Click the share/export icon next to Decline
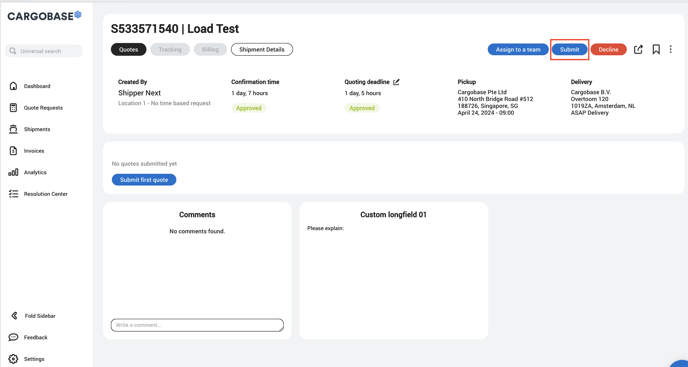This screenshot has height=367, width=688. point(638,50)
